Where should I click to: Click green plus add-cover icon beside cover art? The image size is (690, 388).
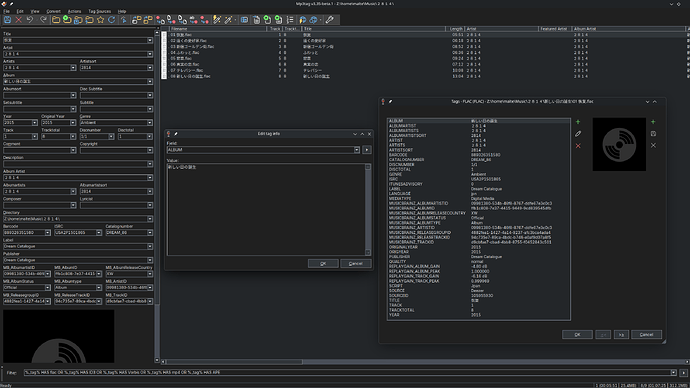point(653,122)
